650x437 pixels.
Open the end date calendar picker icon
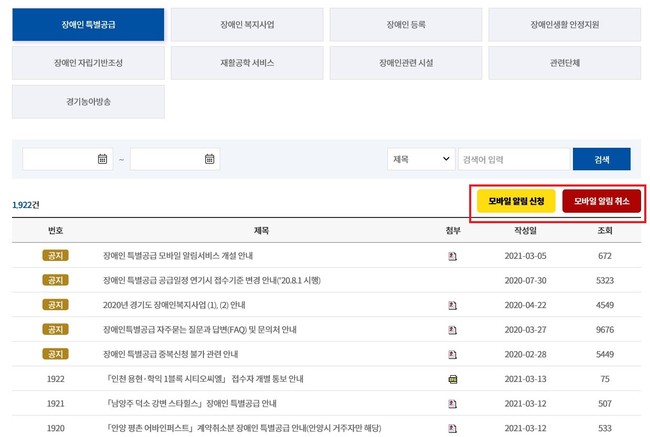(x=210, y=159)
